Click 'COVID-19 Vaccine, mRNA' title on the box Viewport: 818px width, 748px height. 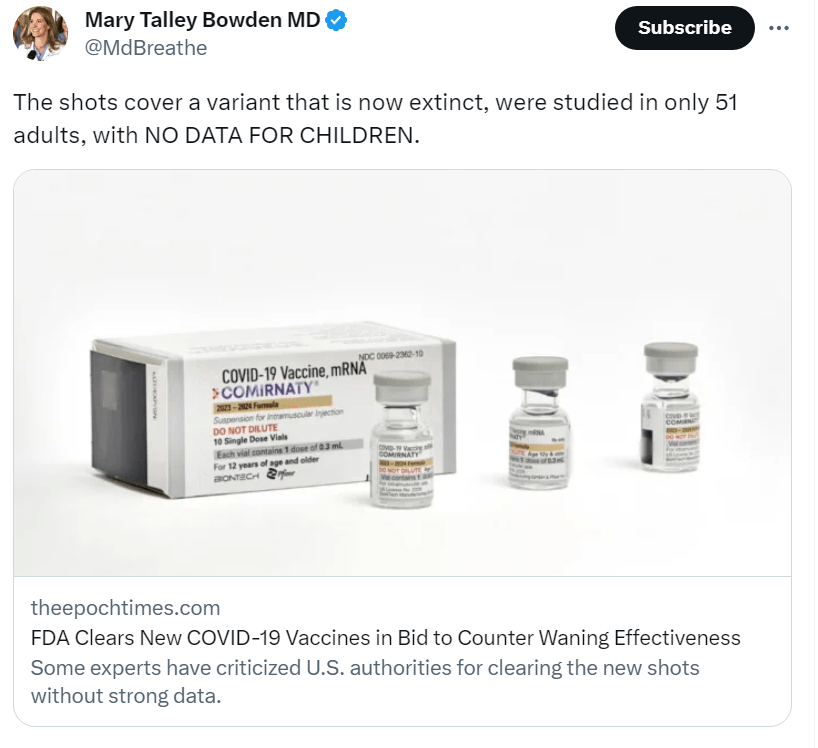tap(294, 374)
